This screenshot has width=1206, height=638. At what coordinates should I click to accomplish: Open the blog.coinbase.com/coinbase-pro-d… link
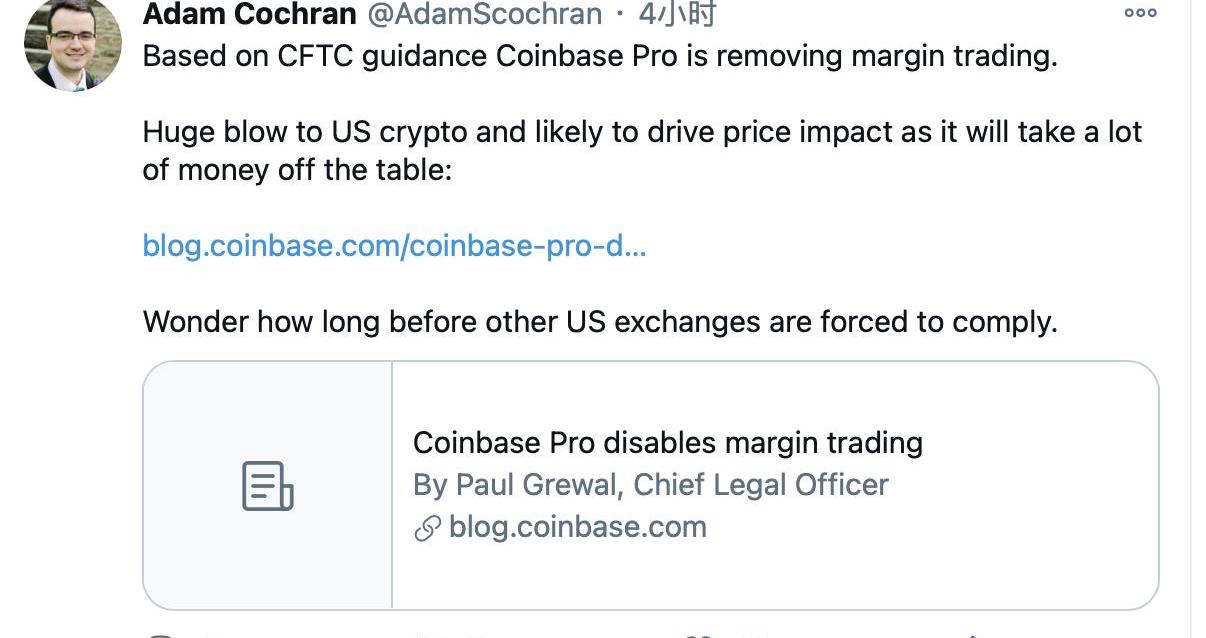click(394, 245)
